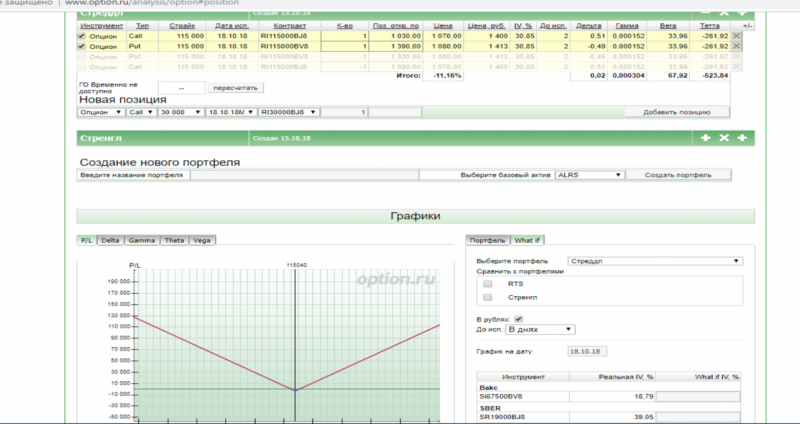Delete the 115 000 Call option row
The height and width of the screenshot is (424, 800).
[x=736, y=36]
